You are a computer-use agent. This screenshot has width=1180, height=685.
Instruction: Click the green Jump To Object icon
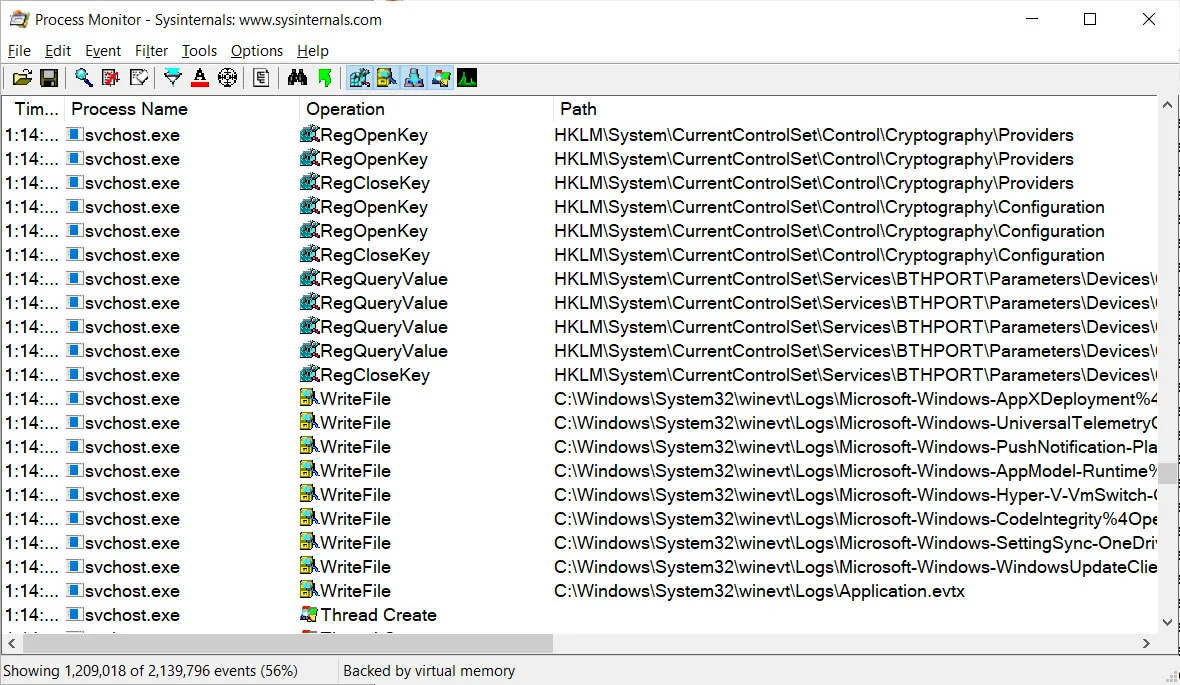[325, 78]
